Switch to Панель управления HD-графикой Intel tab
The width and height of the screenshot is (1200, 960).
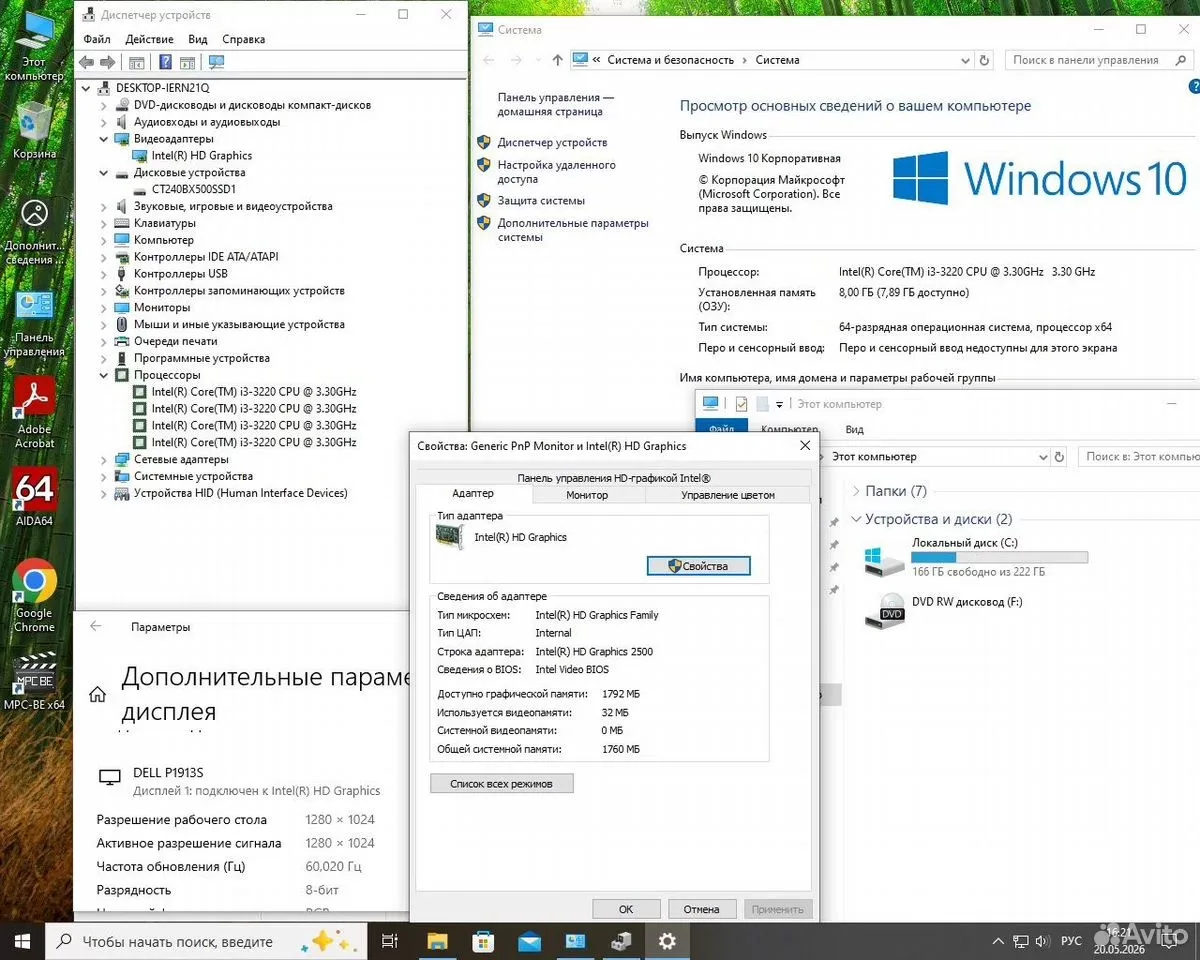pos(614,478)
